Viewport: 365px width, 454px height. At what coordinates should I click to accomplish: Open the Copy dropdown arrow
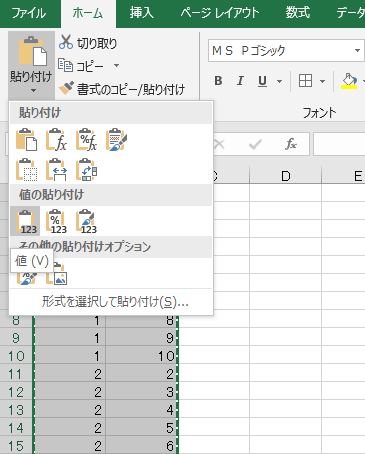116,66
